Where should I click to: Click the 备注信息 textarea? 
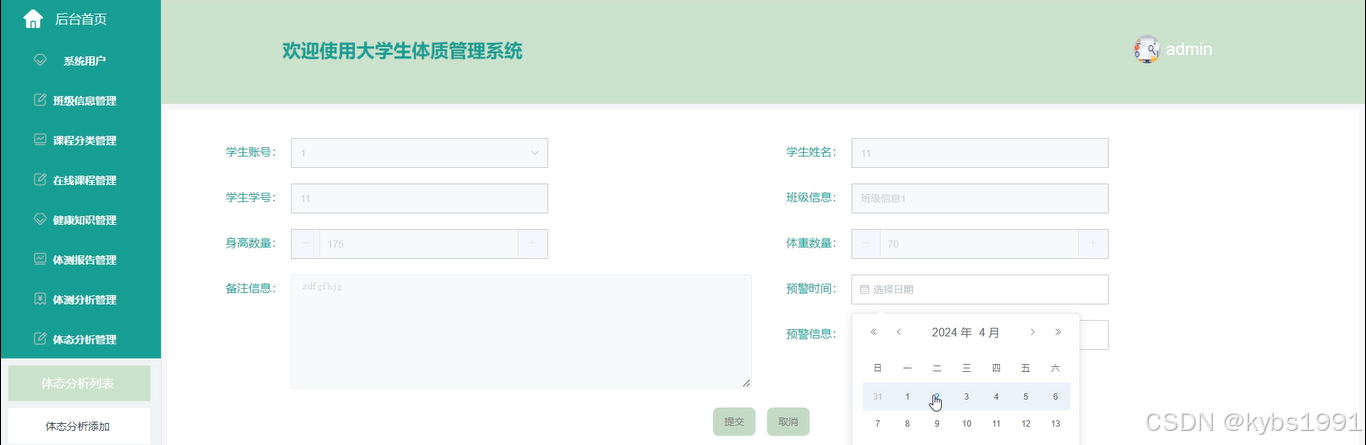[x=521, y=331]
